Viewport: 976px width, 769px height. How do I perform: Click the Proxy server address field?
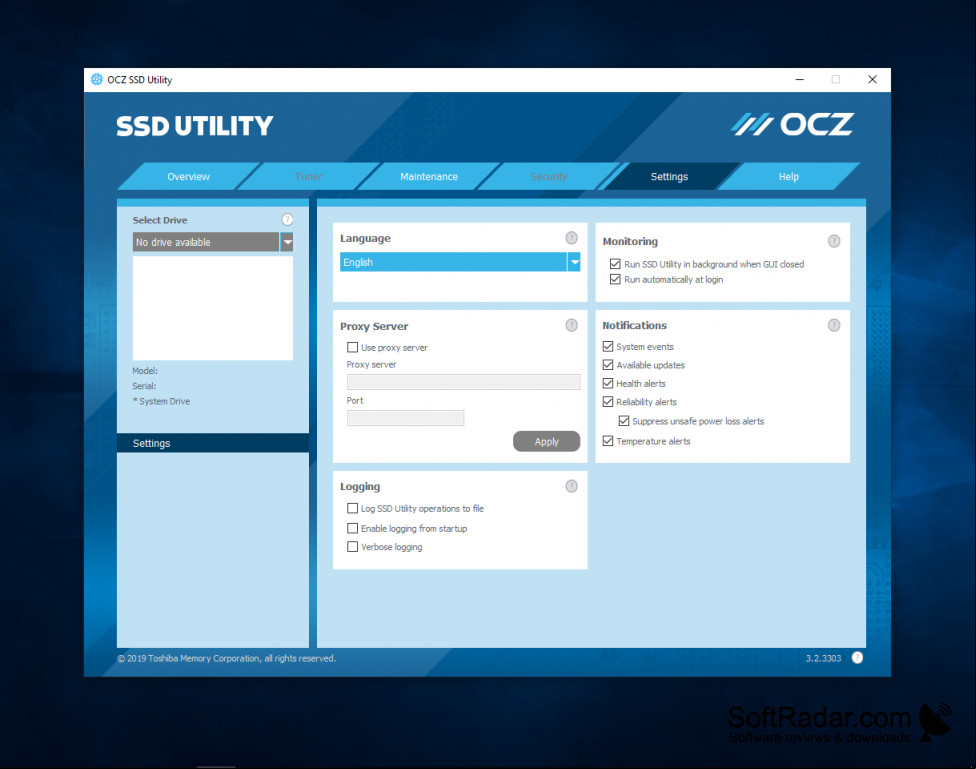(x=463, y=382)
